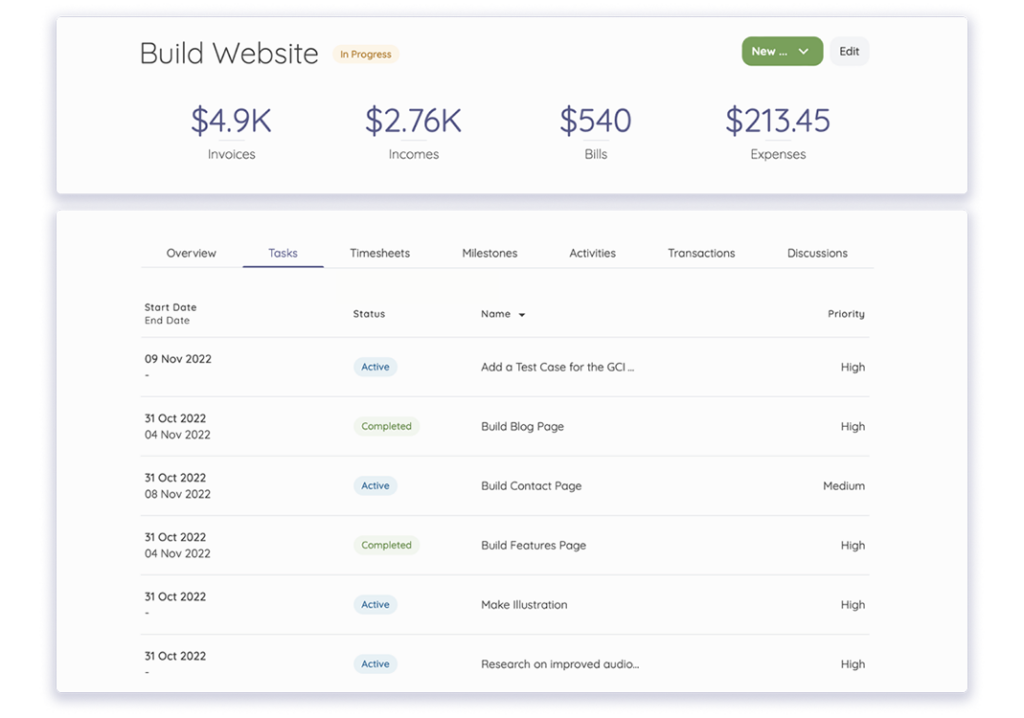Viewport: 1024px width, 718px height.
Task: Open the green New dropdown menu
Action: [x=782, y=51]
